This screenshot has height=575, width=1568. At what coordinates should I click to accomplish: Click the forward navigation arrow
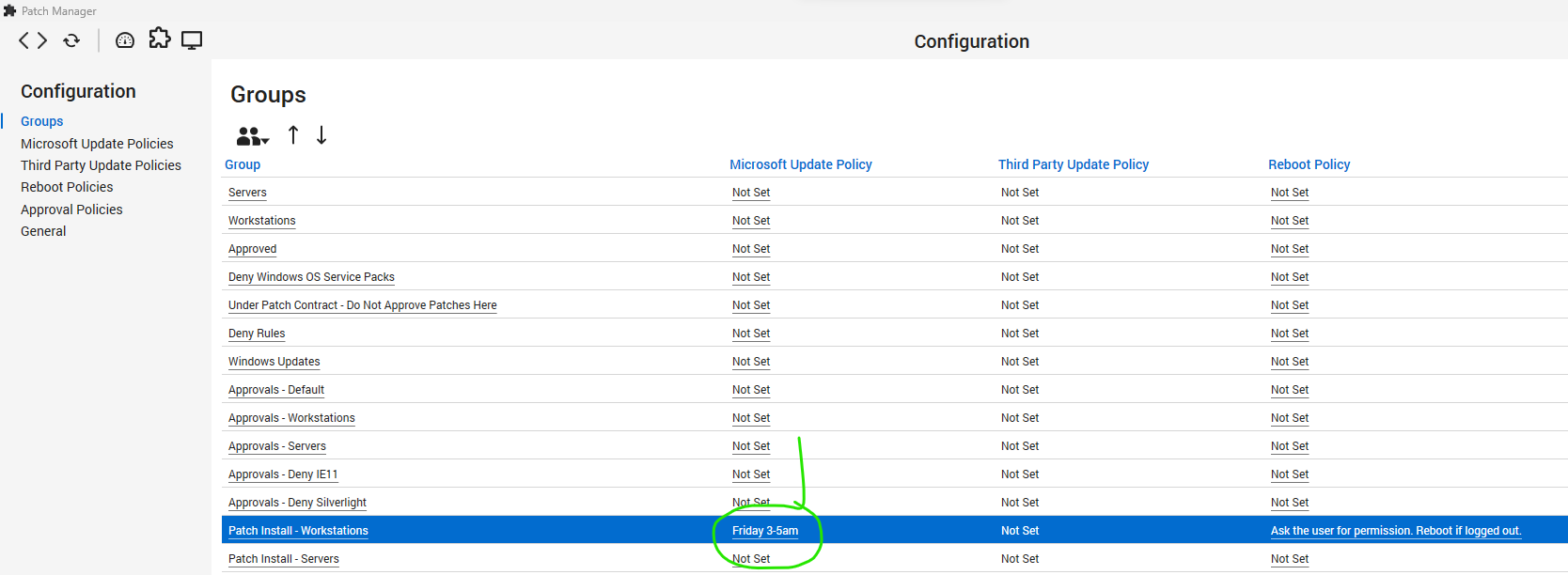[x=42, y=40]
